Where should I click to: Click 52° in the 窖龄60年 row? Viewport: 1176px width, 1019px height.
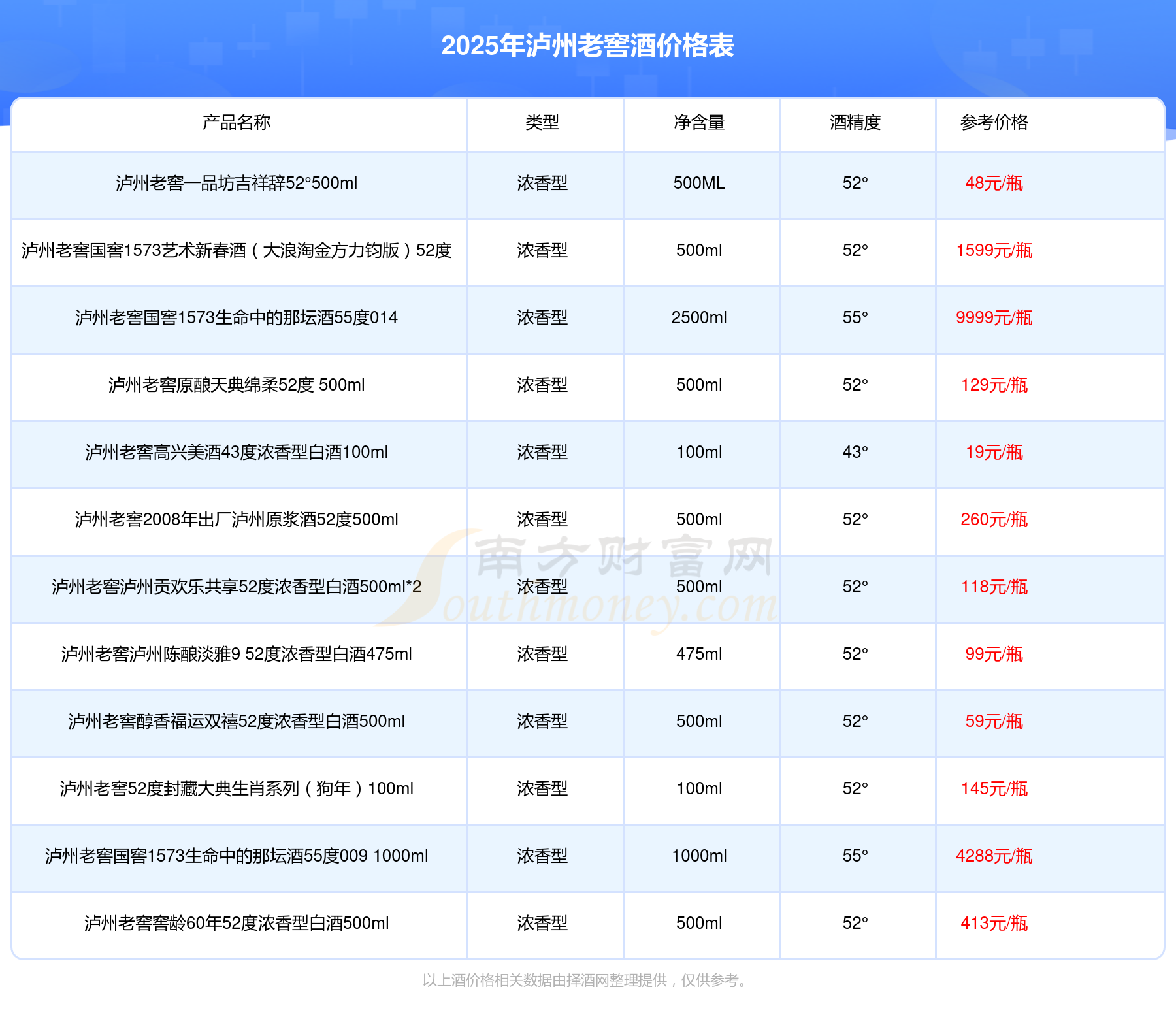pos(855,923)
